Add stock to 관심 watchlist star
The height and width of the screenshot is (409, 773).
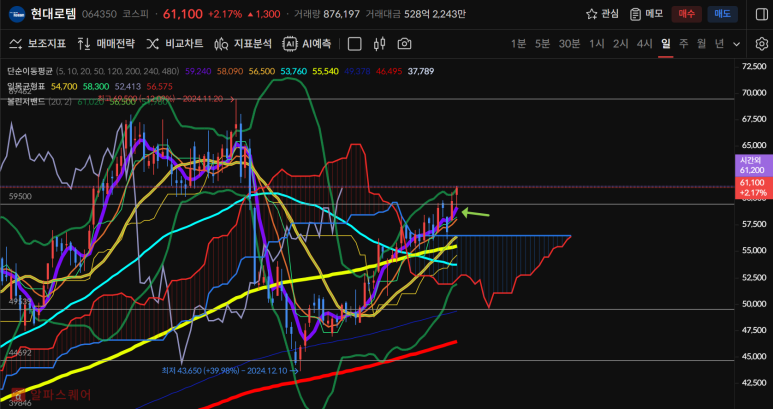(x=602, y=14)
